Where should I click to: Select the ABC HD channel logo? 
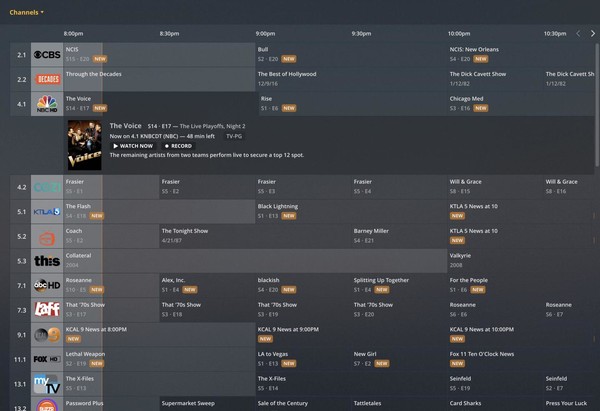point(47,285)
